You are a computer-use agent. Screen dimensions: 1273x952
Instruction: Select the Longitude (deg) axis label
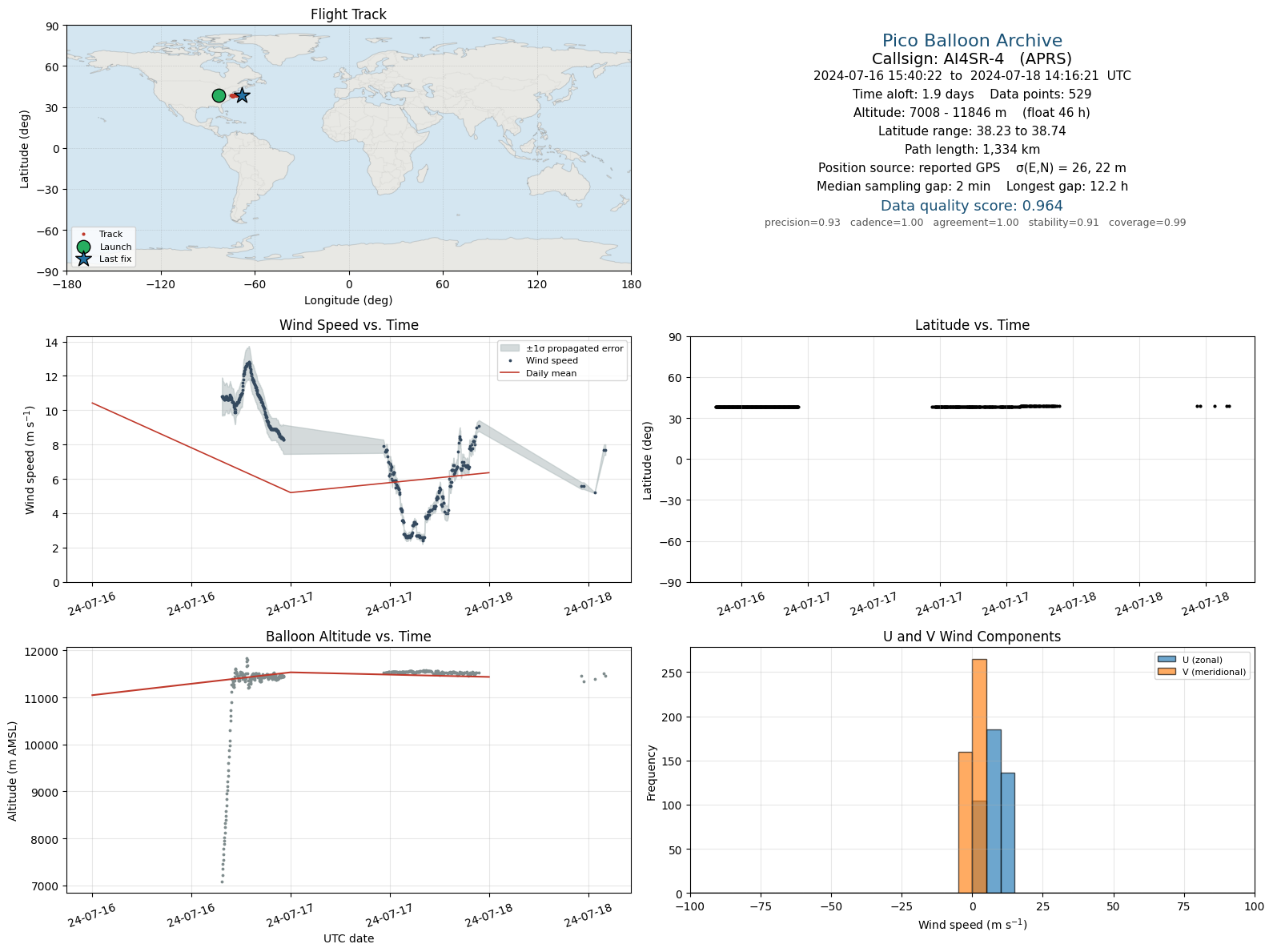click(x=348, y=300)
